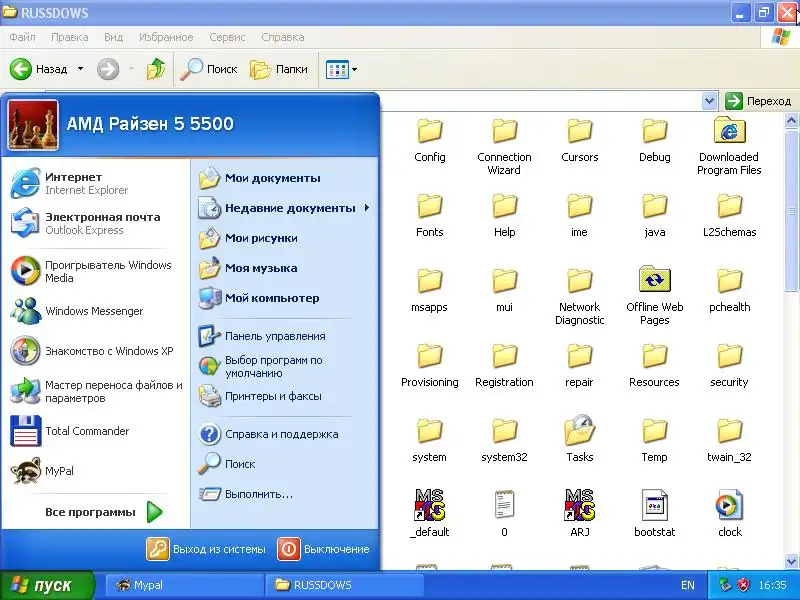This screenshot has height=600, width=800.
Task: Switch to the Mypal taskbar button
Action: pyautogui.click(x=184, y=585)
